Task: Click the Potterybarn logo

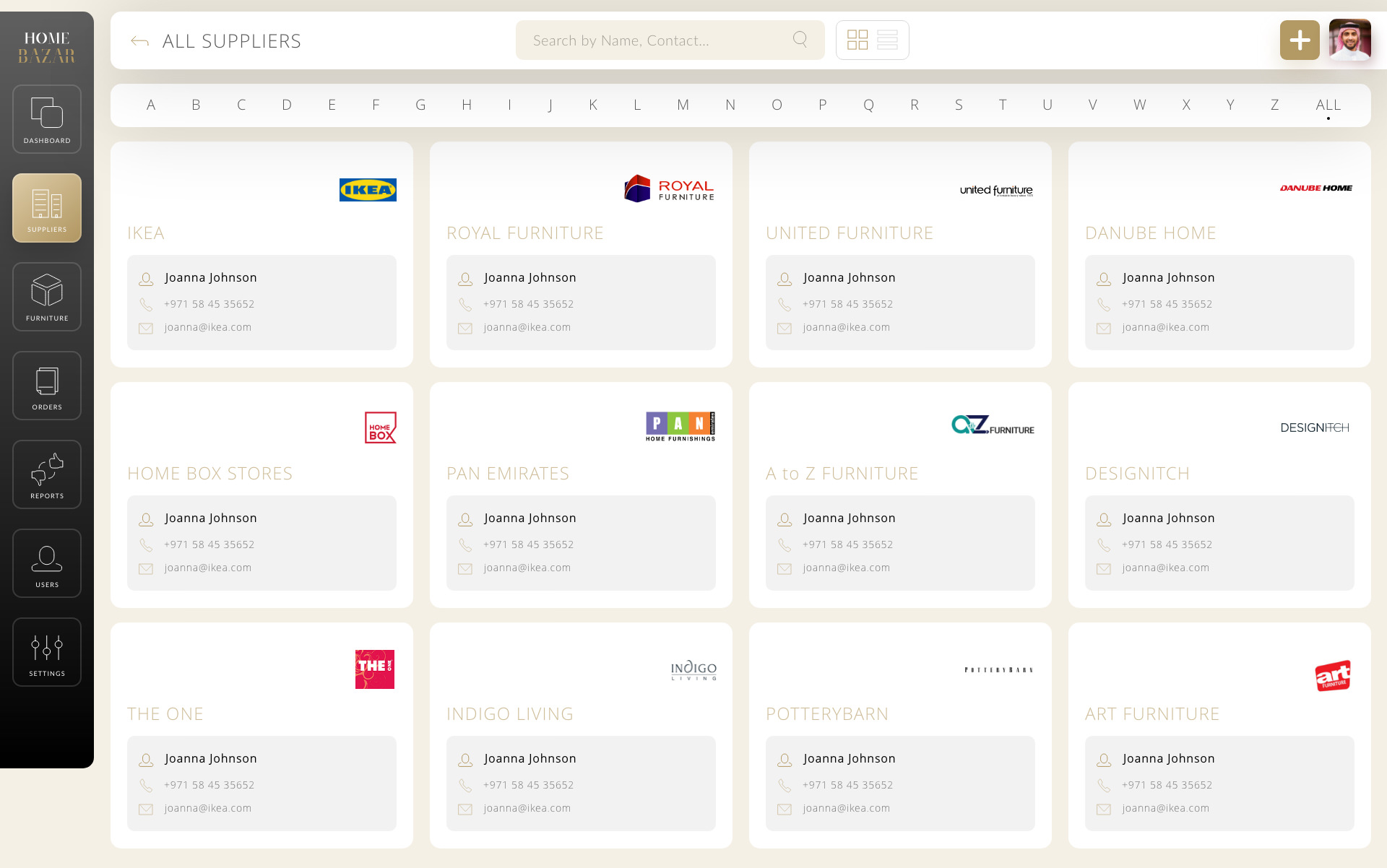Action: (x=998, y=670)
